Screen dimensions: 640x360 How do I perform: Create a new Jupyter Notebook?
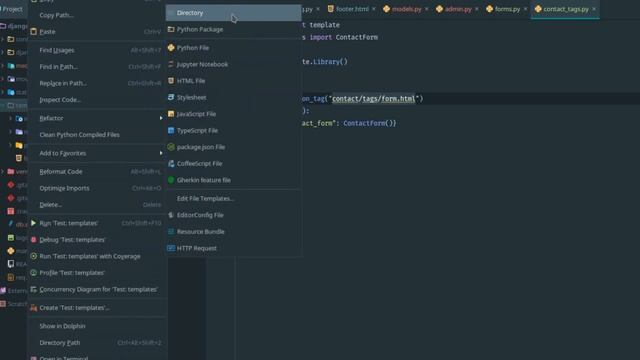point(233,64)
